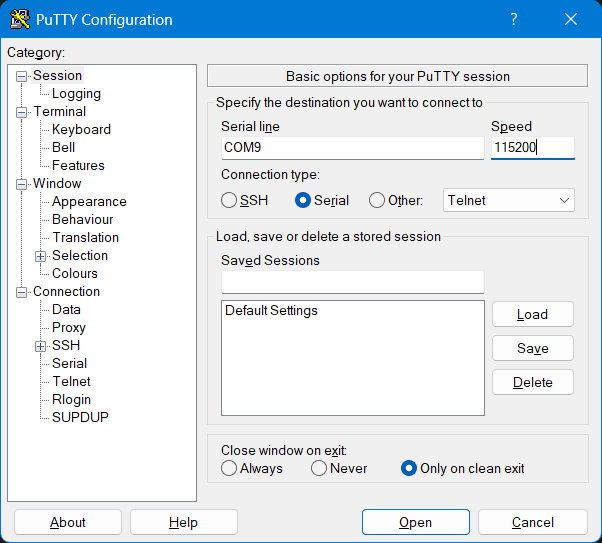This screenshot has width=602, height=543.
Task: Open the Connection category
Action: click(66, 292)
